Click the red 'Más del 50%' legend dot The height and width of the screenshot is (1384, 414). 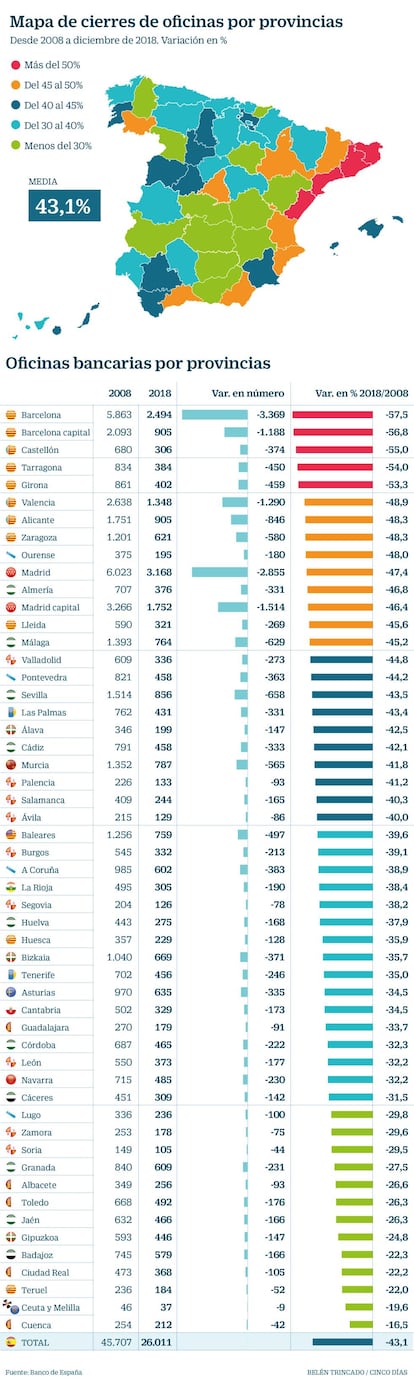pos(17,63)
